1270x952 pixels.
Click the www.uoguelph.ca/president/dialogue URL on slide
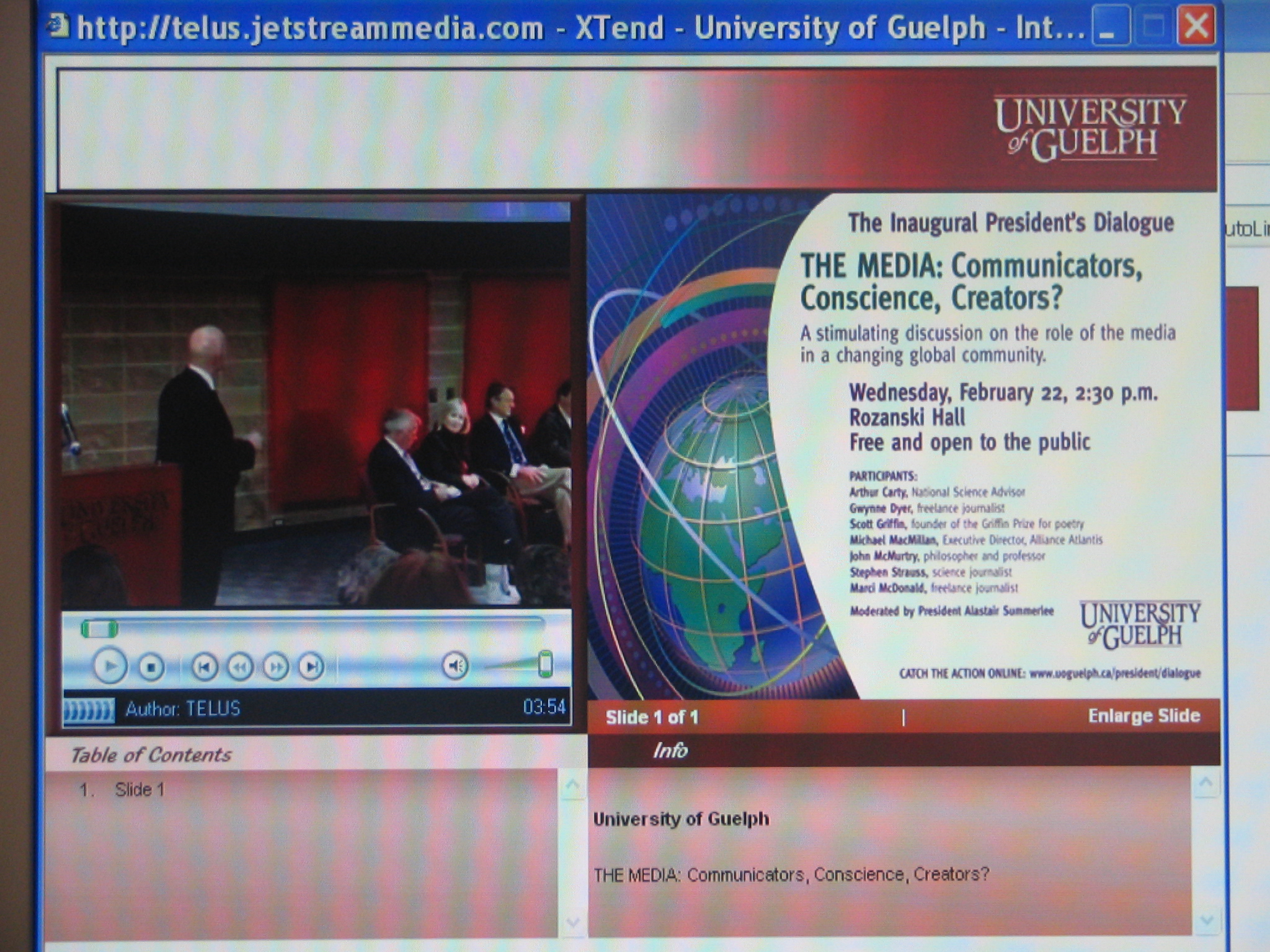pos(1115,673)
